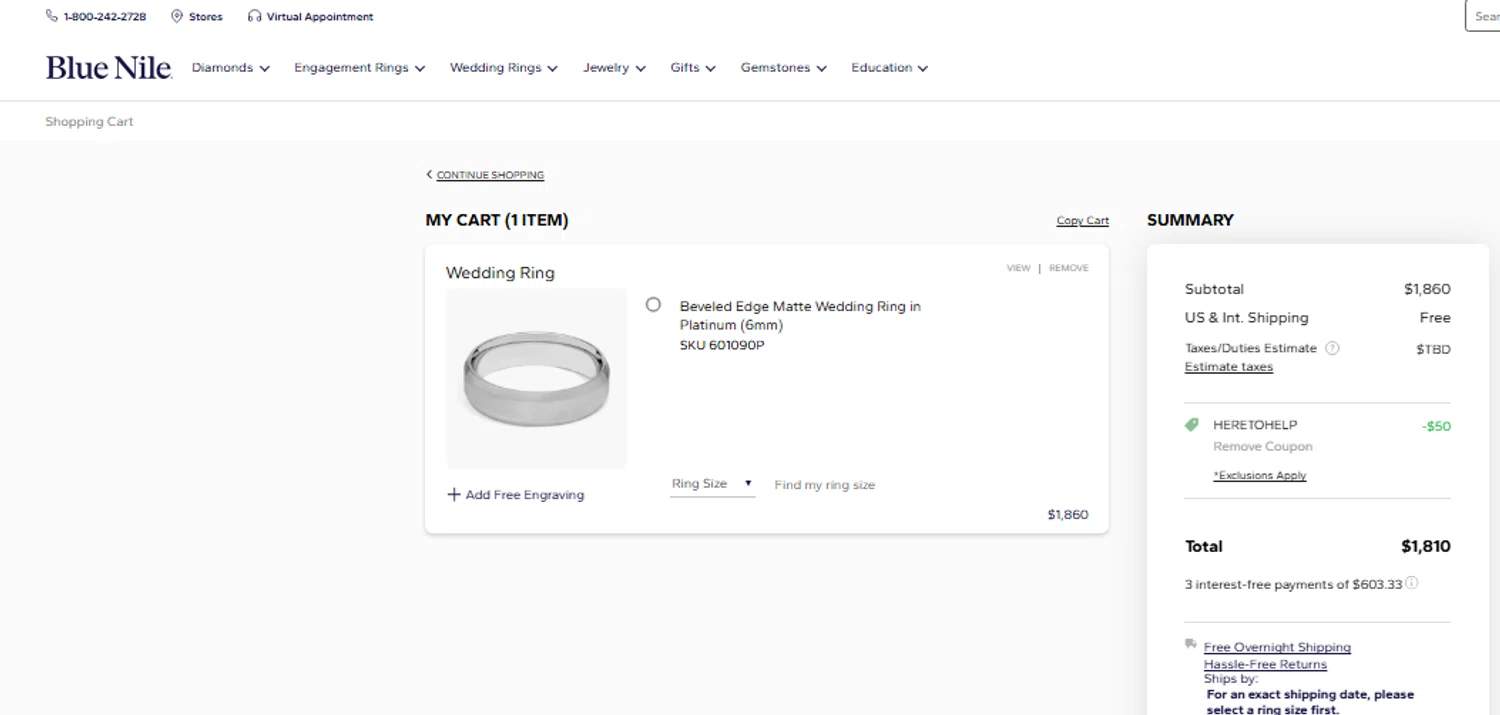This screenshot has height=715, width=1500.
Task: Click Add Free Engraving
Action: coord(525,495)
